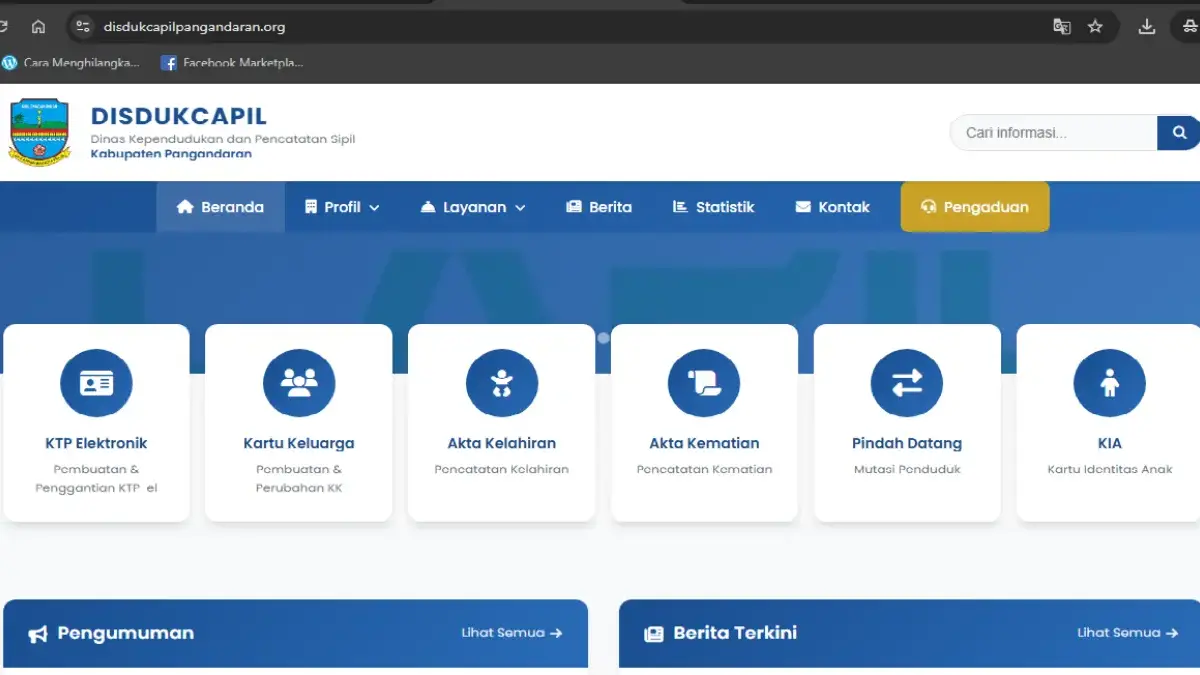1200x675 pixels.
Task: Open the KTP Elektronik service icon
Action: tap(96, 383)
